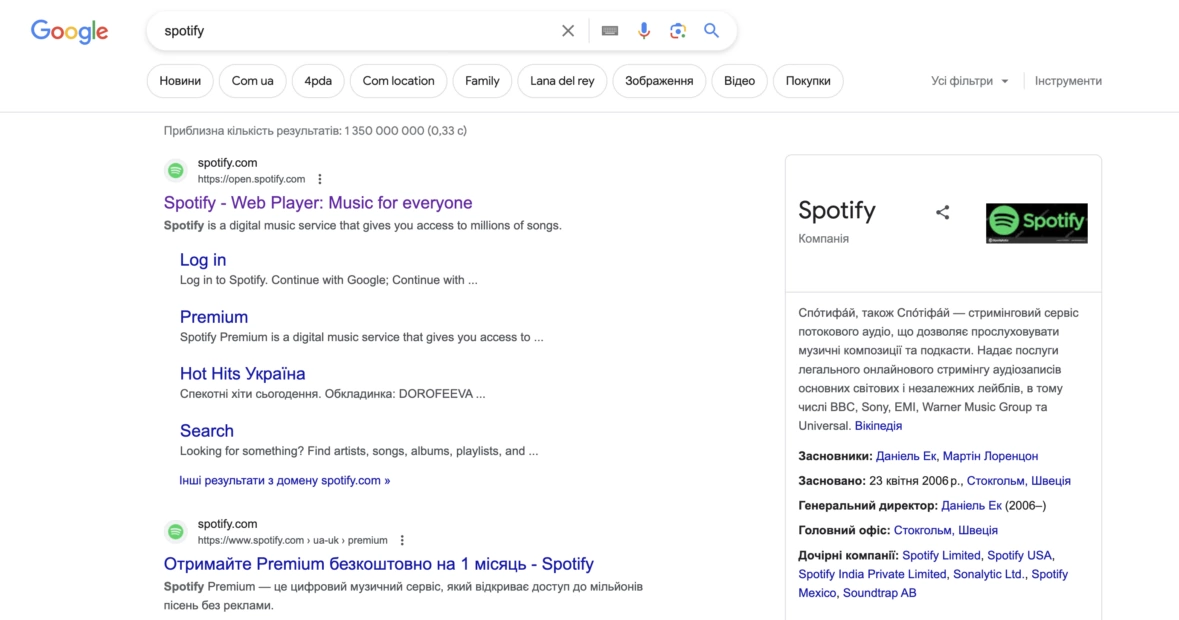Share the Spotify knowledge panel
The height and width of the screenshot is (620, 1179).
pyautogui.click(x=943, y=213)
